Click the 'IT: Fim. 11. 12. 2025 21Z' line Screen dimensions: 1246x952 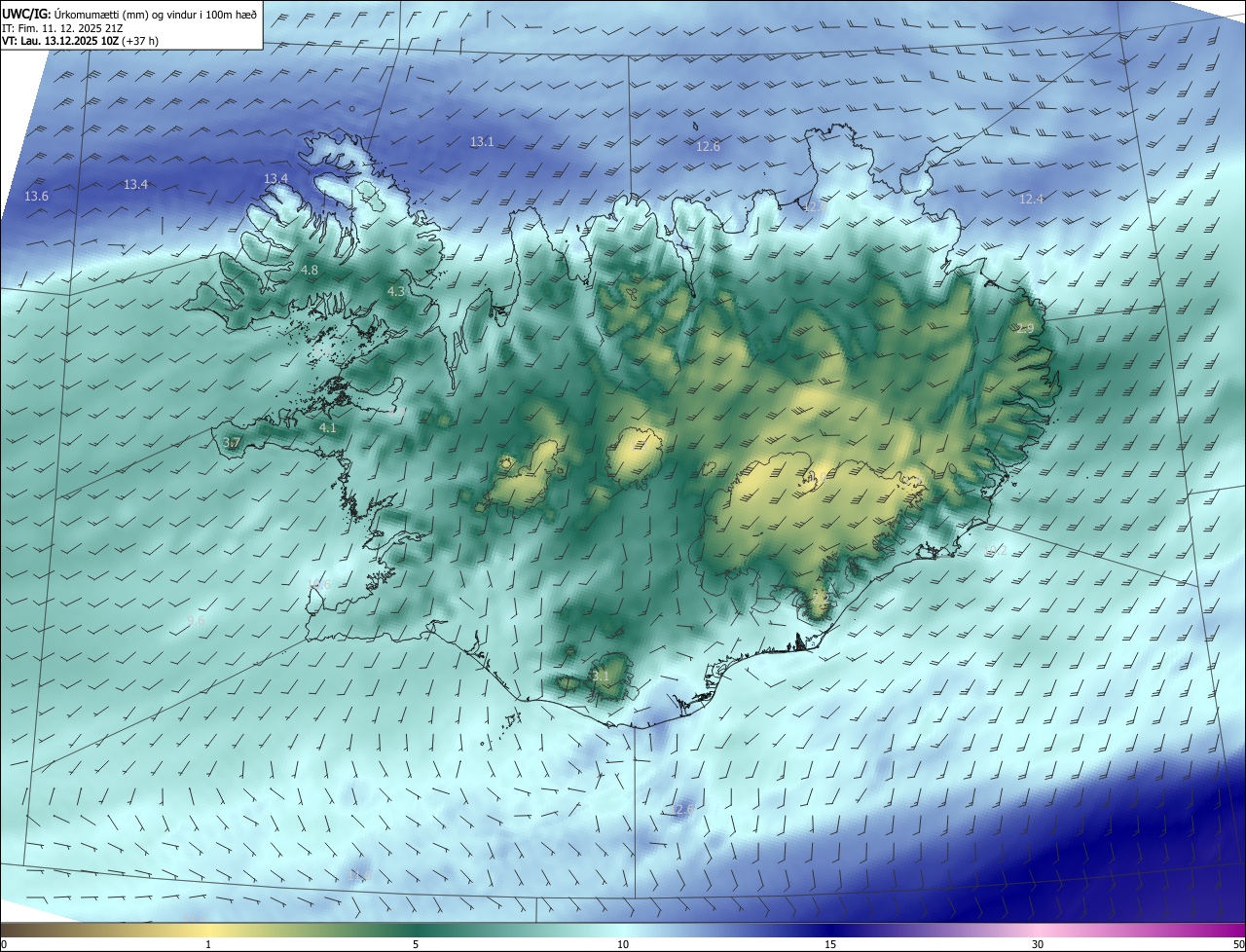coord(63,27)
